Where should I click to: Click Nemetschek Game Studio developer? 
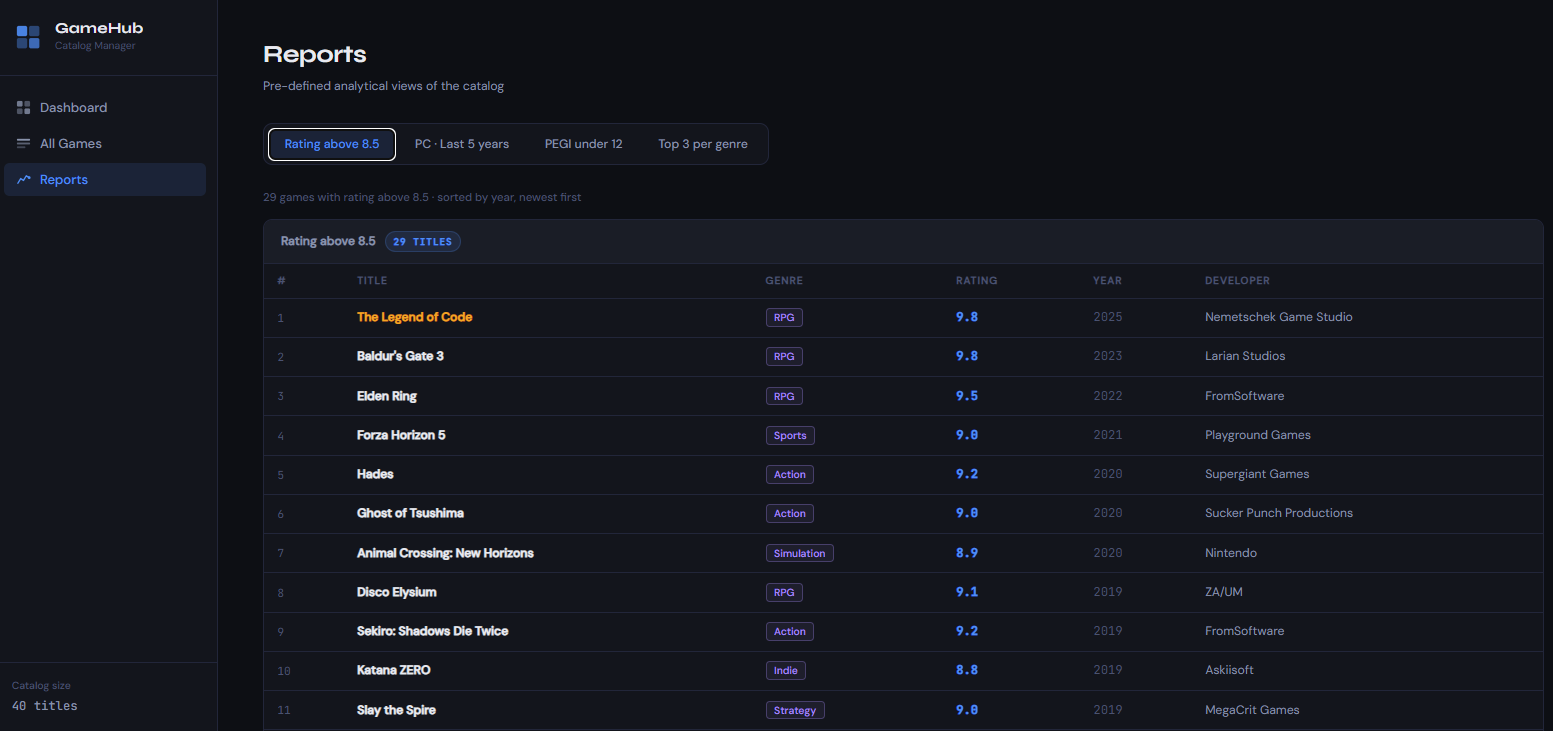pos(1279,317)
